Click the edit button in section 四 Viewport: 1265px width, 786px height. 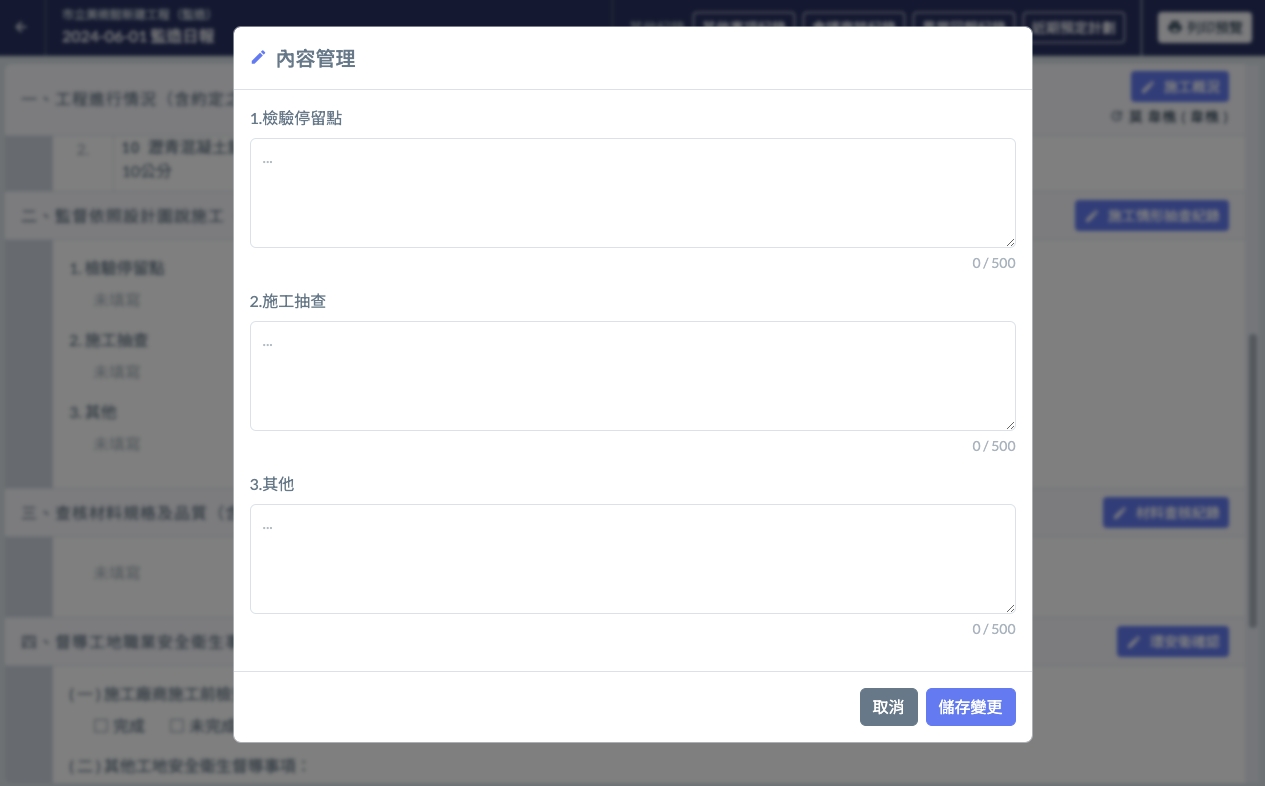click(1172, 642)
